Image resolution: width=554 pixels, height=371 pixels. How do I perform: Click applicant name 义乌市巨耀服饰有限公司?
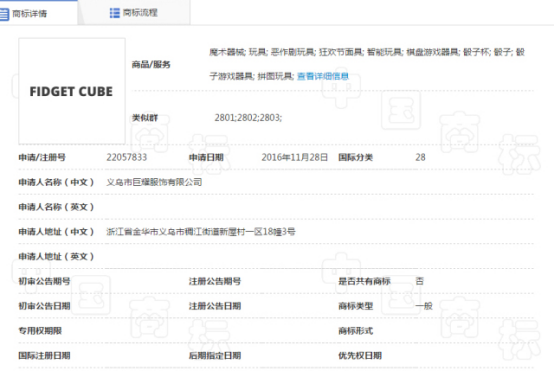pos(154,182)
